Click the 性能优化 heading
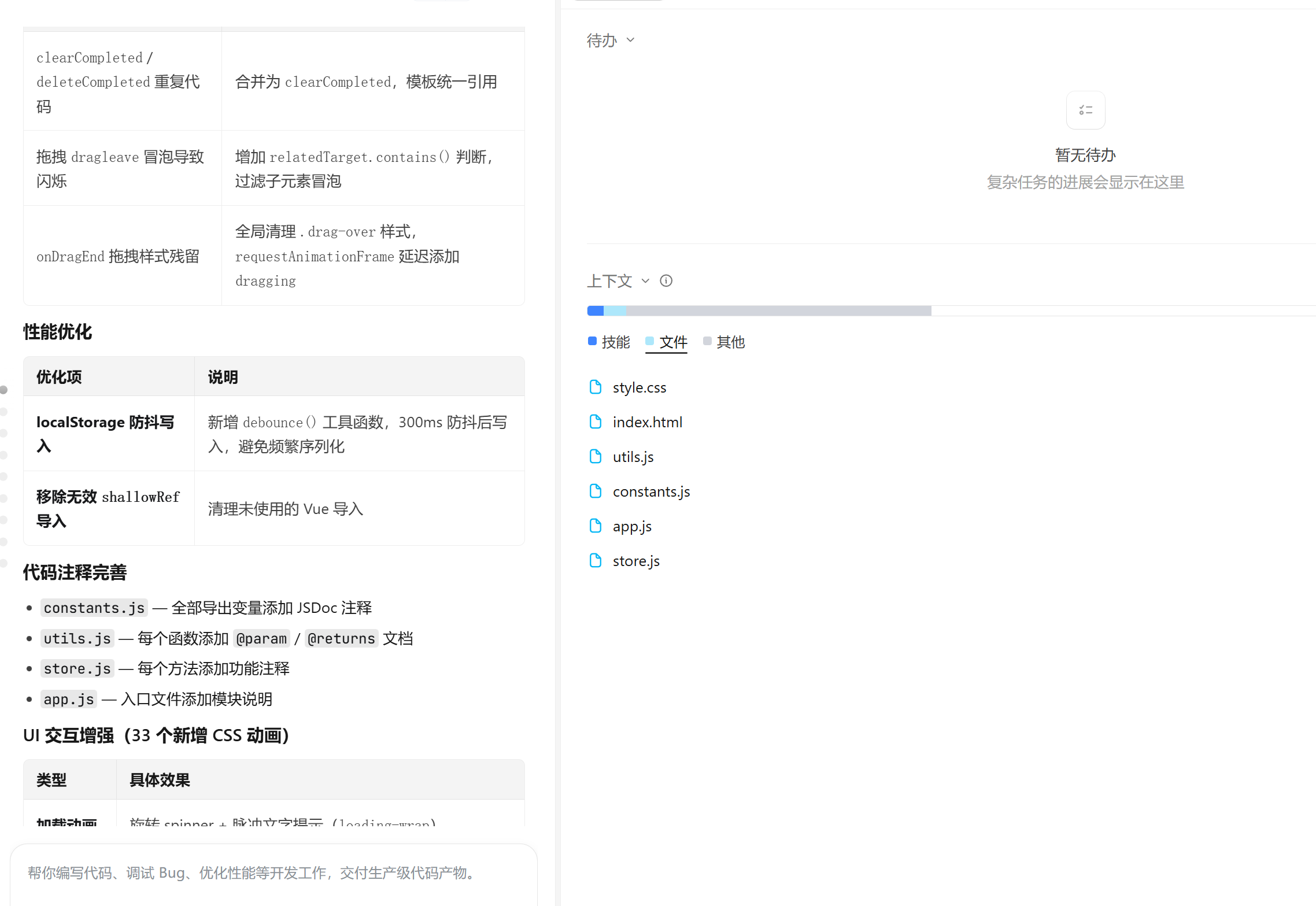Viewport: 1316px width, 906px height. (x=58, y=332)
